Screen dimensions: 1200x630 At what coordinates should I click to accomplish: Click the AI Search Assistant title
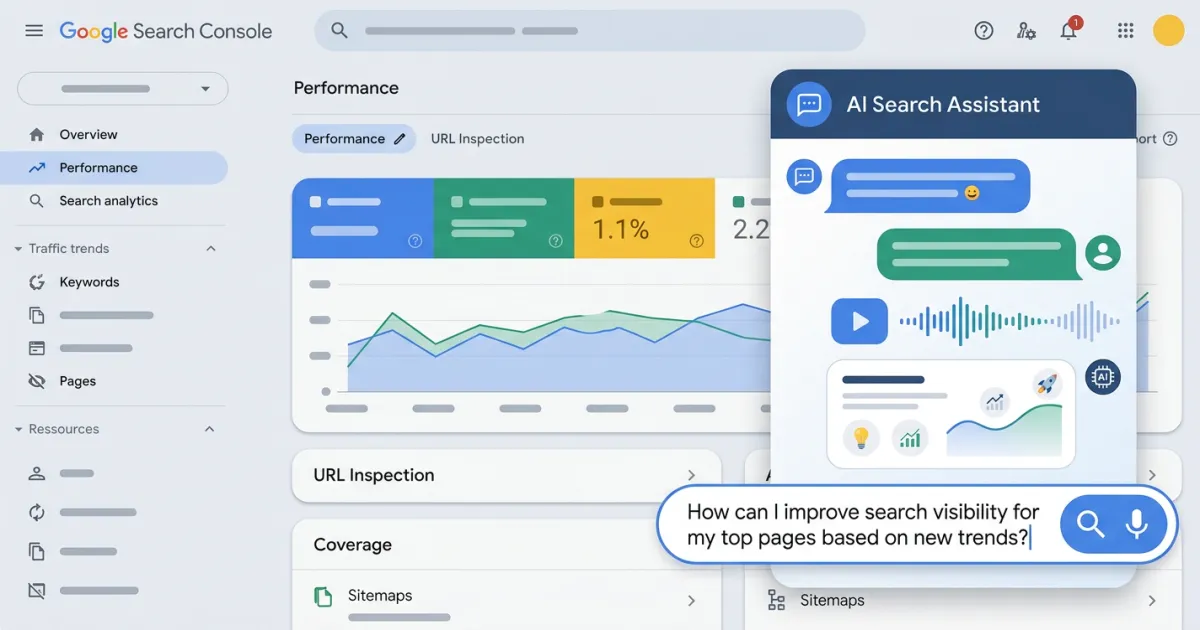coord(943,104)
